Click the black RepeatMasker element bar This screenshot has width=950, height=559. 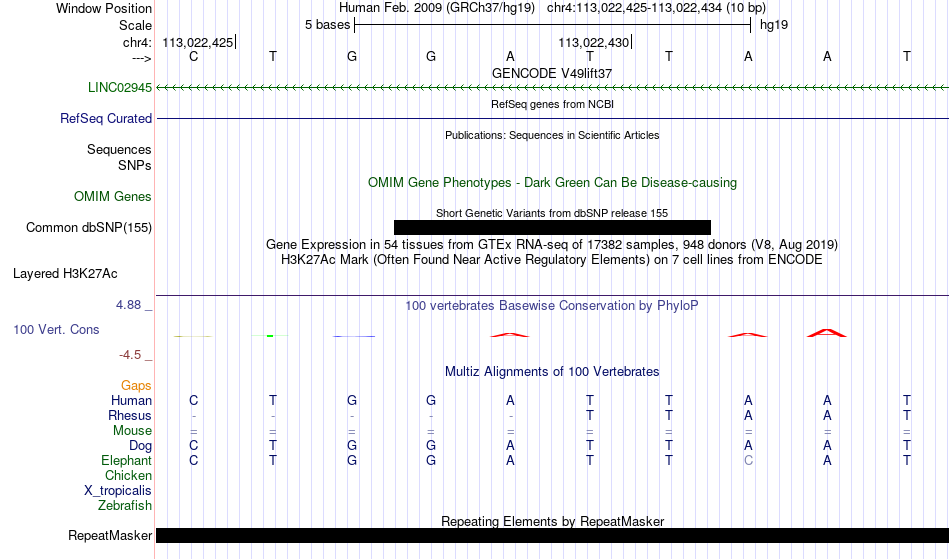coord(552,535)
